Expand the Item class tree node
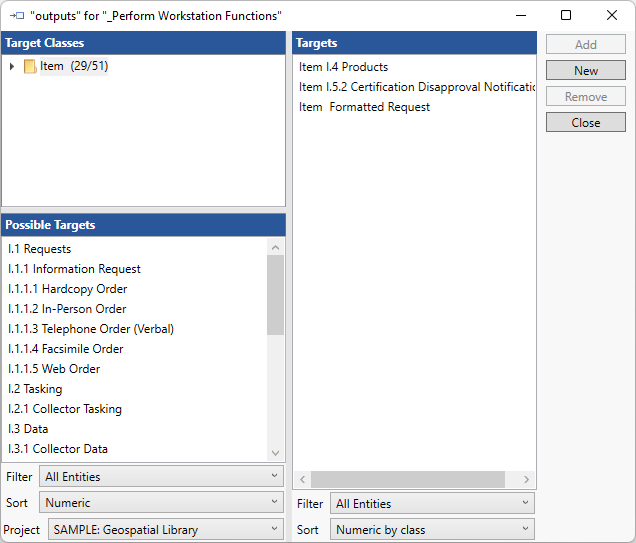 point(12,67)
